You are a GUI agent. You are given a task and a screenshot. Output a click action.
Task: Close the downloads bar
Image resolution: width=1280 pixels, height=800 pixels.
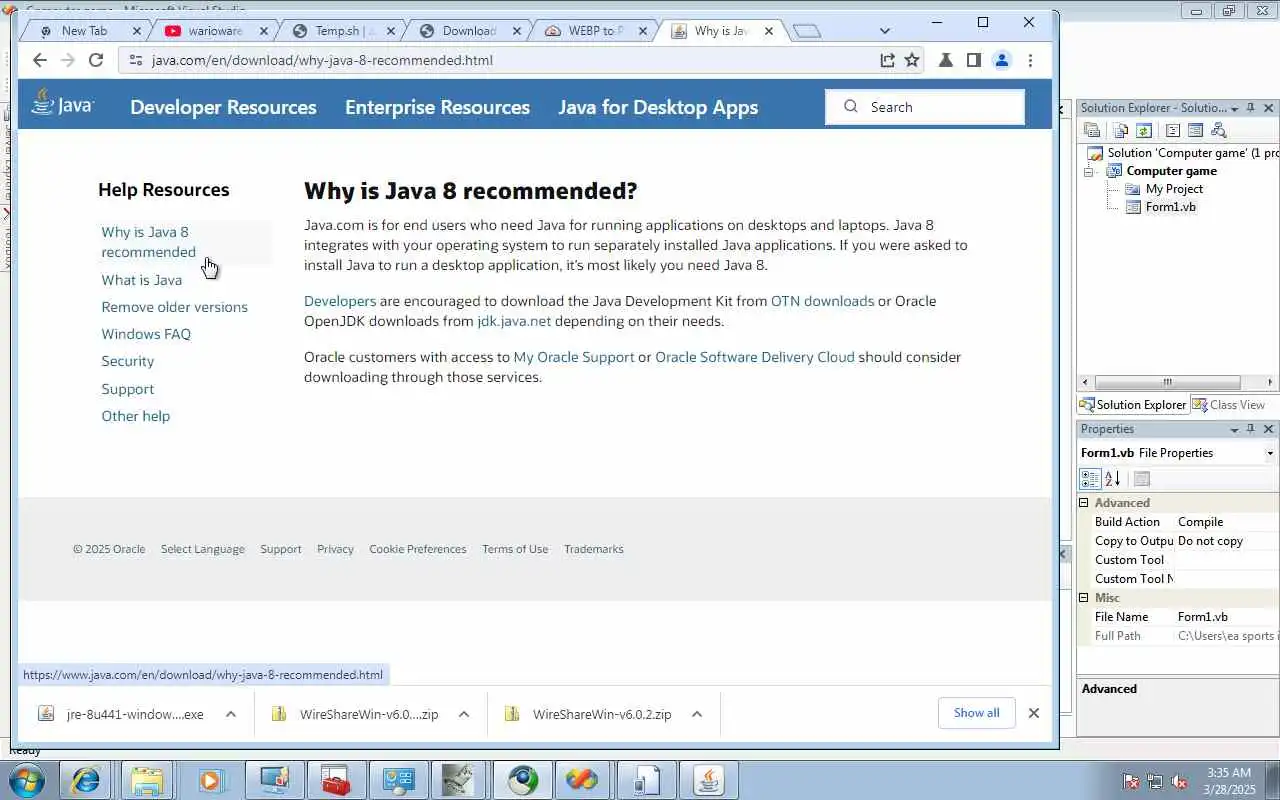[1034, 713]
